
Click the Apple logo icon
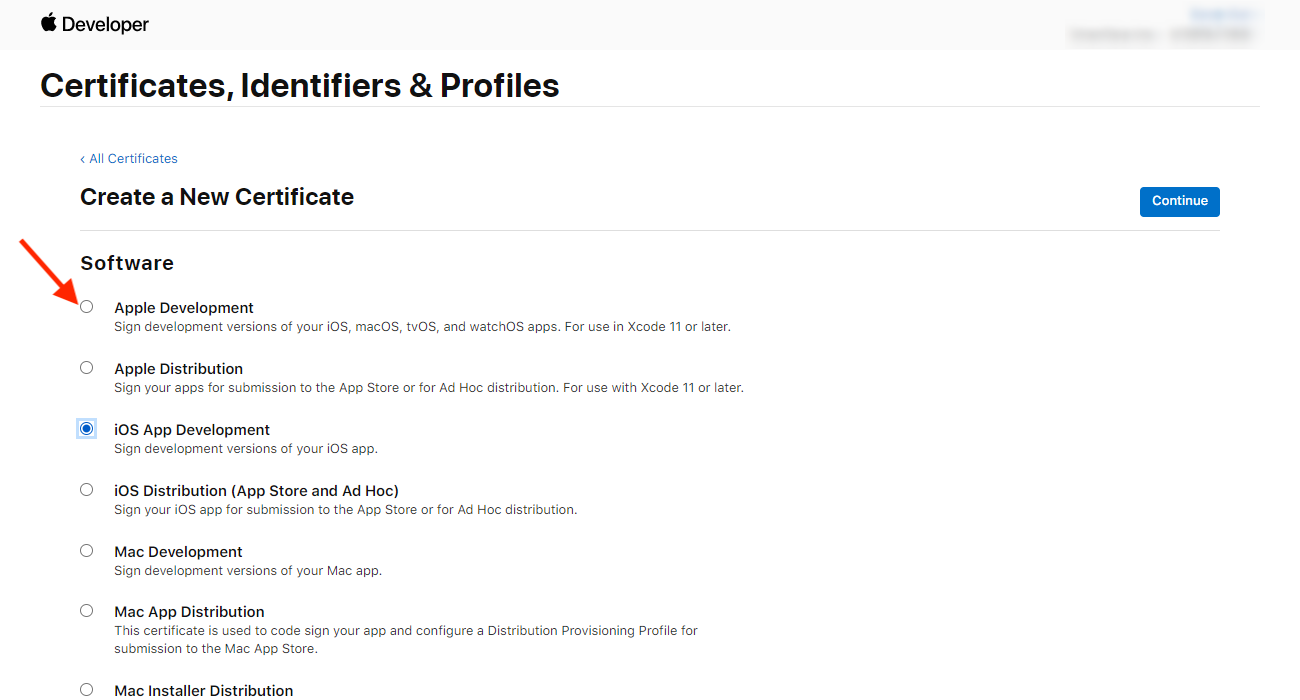coord(49,22)
